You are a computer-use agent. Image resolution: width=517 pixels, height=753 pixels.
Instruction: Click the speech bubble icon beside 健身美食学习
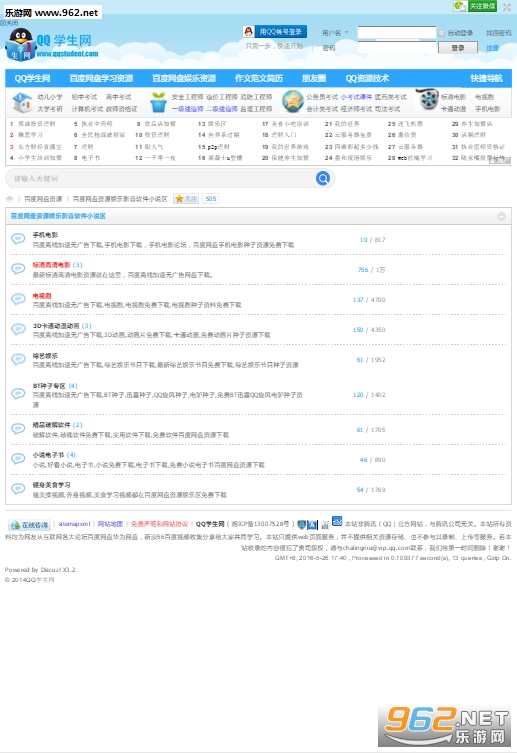tap(18, 488)
